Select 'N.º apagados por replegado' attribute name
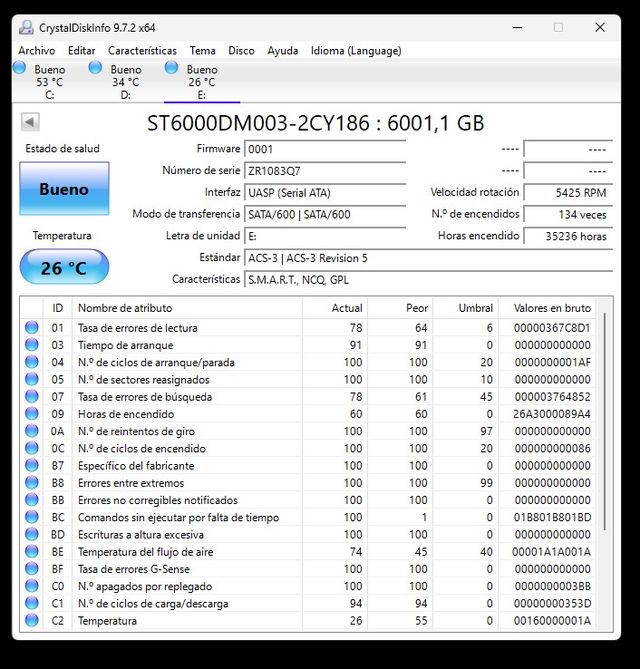Screen dimensions: 640x669 145,587
